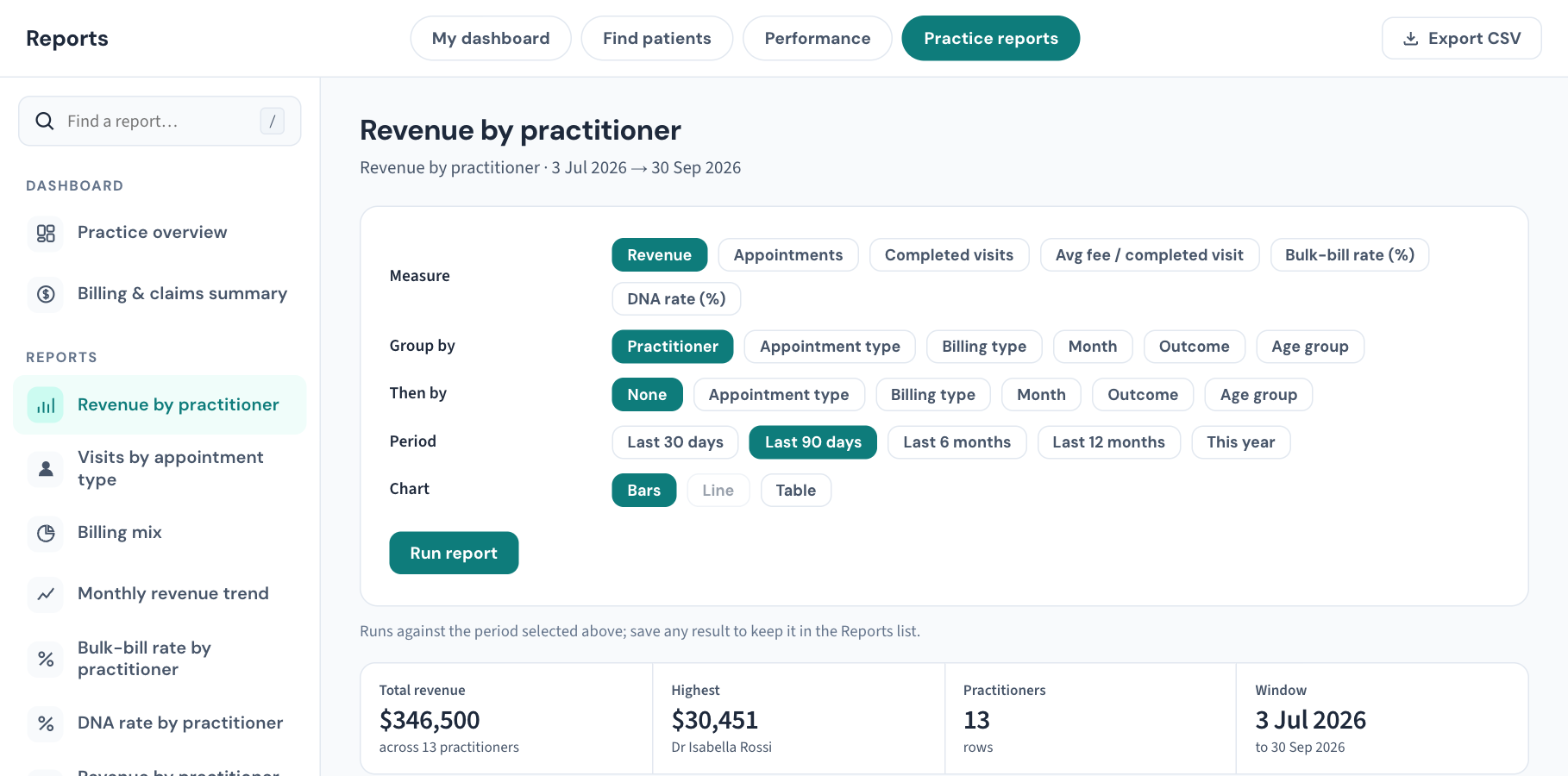Click the Total revenue $346,500 card

(x=506, y=718)
